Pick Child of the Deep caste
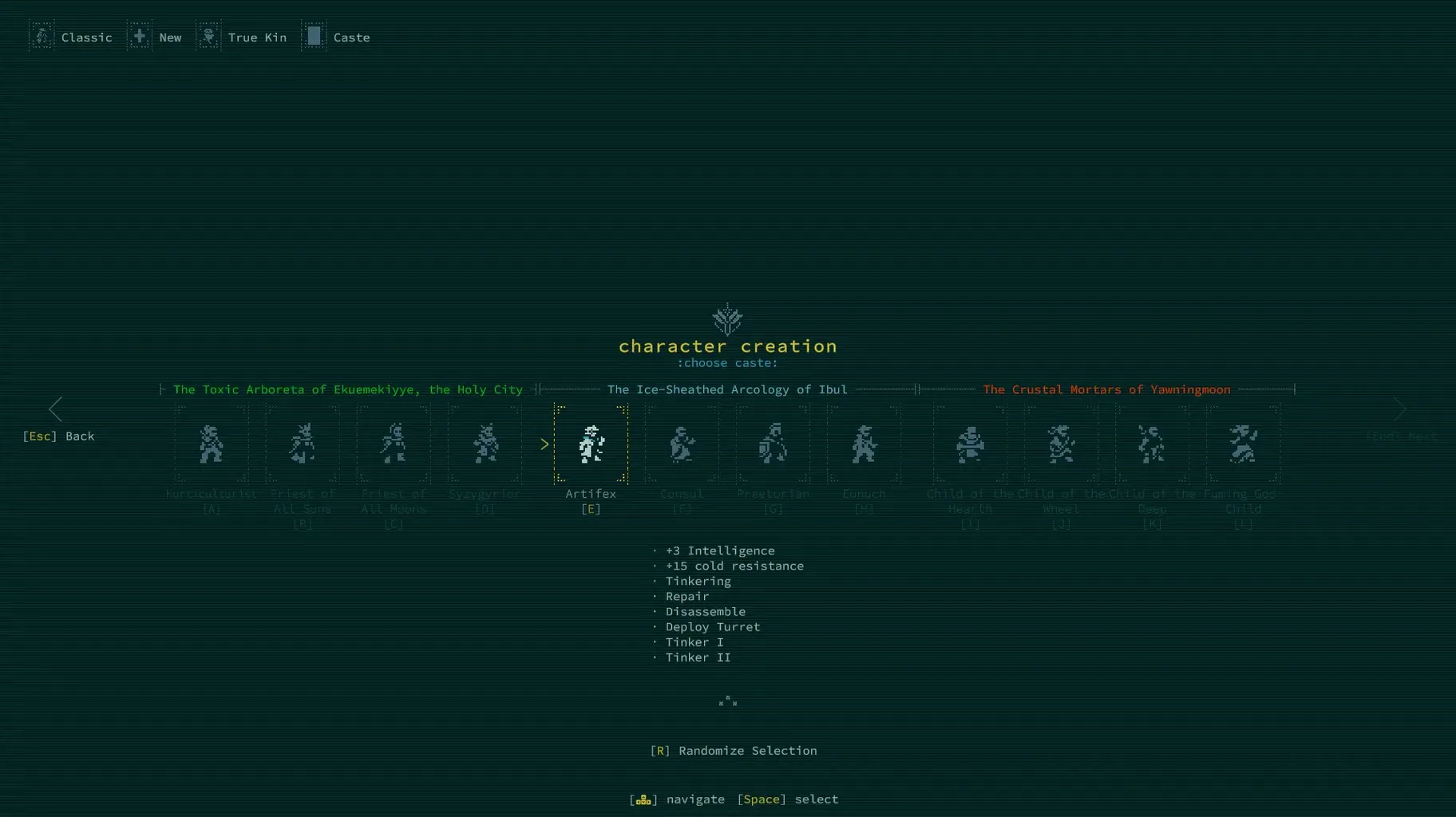Viewport: 1456px width, 817px height. (1152, 444)
